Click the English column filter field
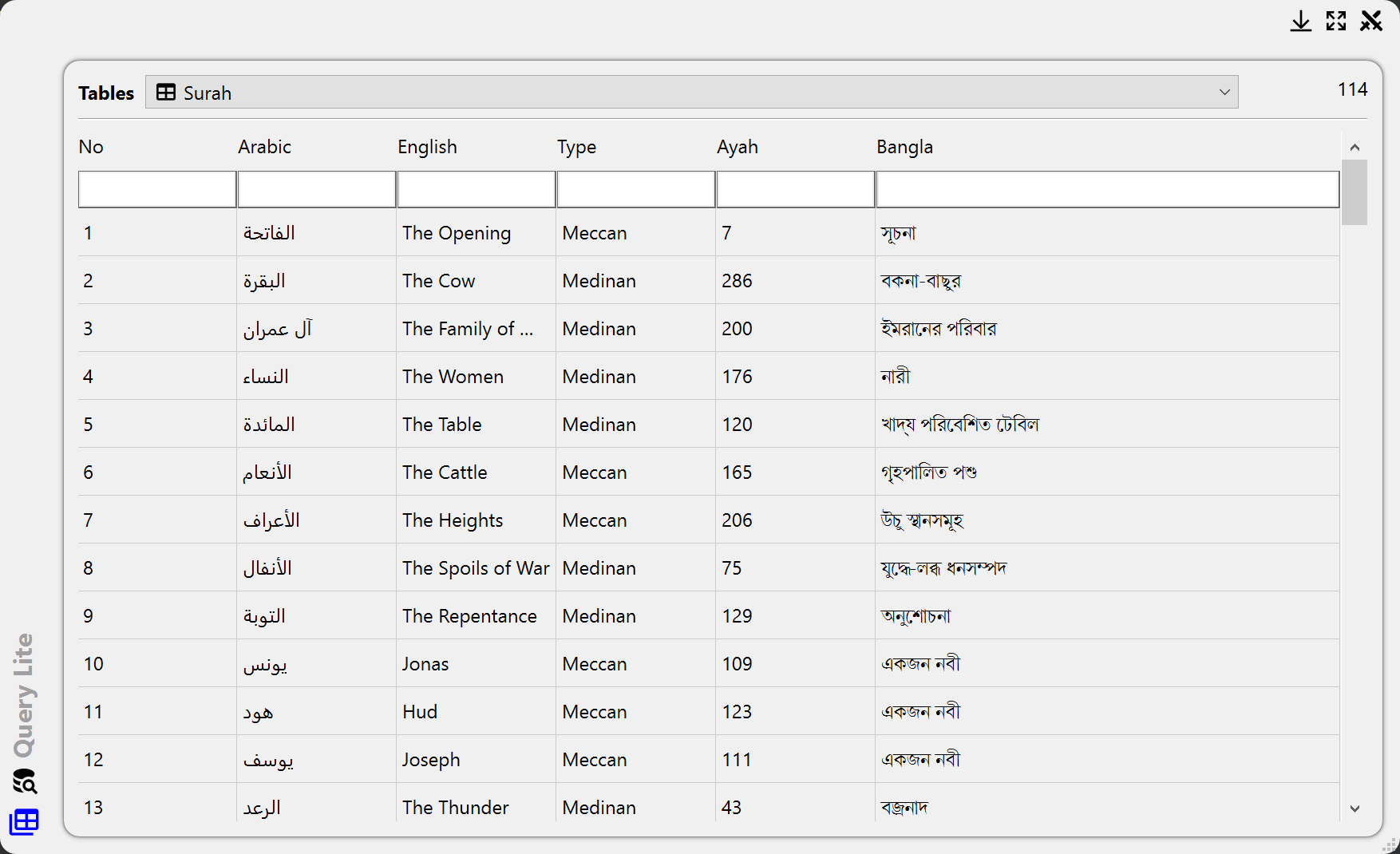 click(x=477, y=190)
